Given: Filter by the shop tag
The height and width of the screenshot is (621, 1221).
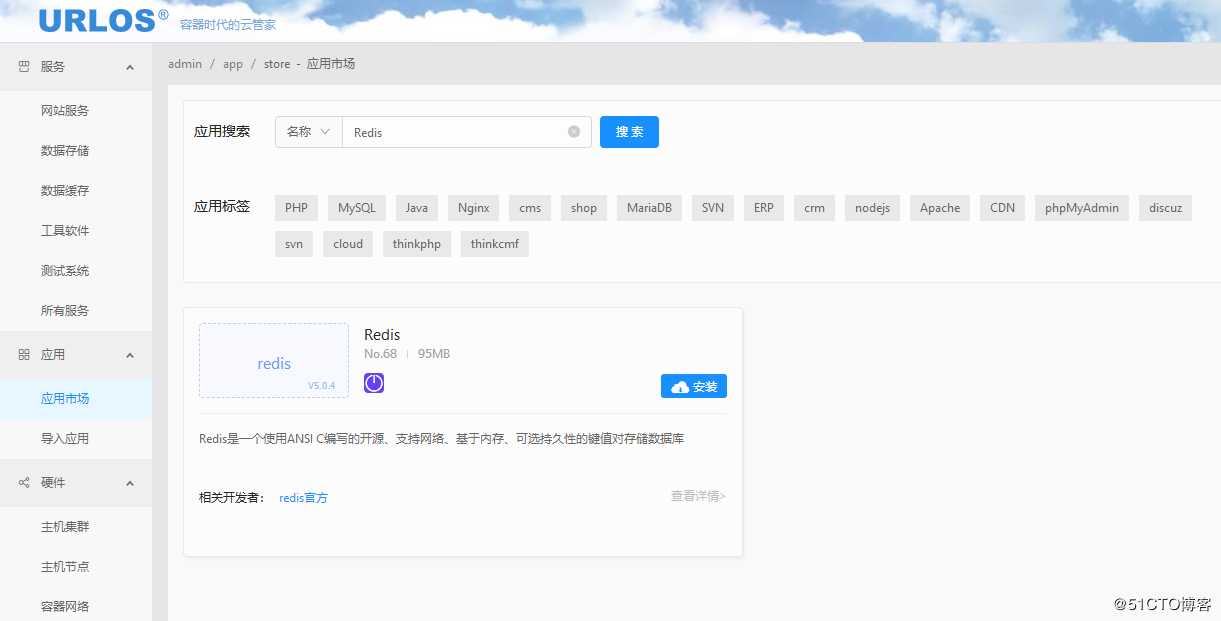Looking at the screenshot, I should point(584,208).
